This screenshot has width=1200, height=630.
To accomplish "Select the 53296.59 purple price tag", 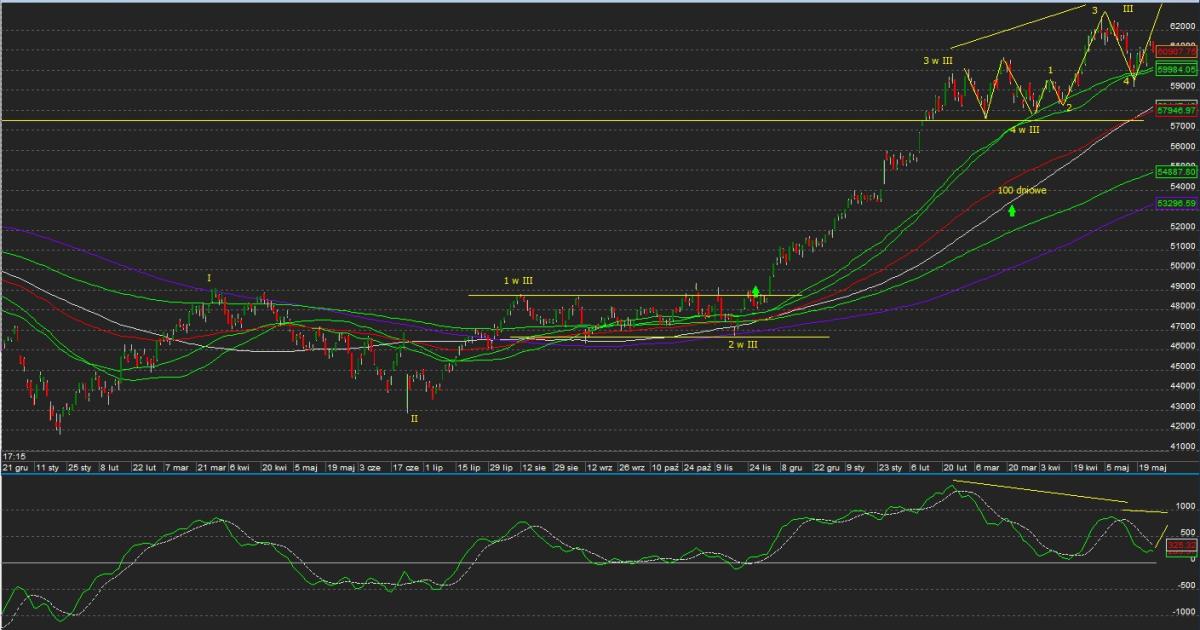I will [1176, 203].
